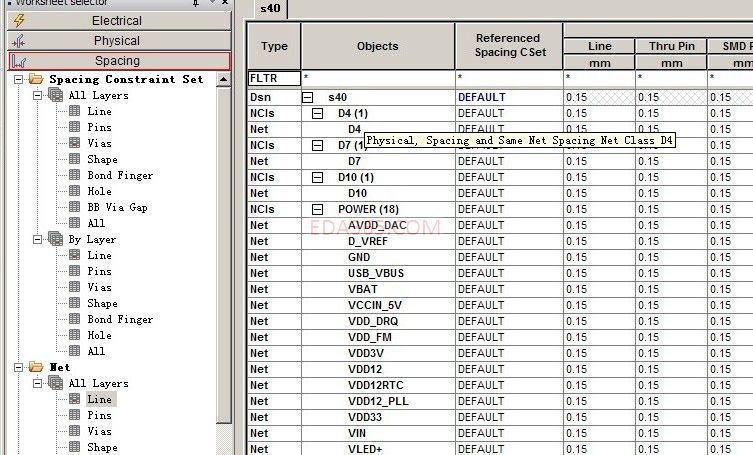Open the Electrical worksheet section
753x455 pixels.
click(119, 21)
